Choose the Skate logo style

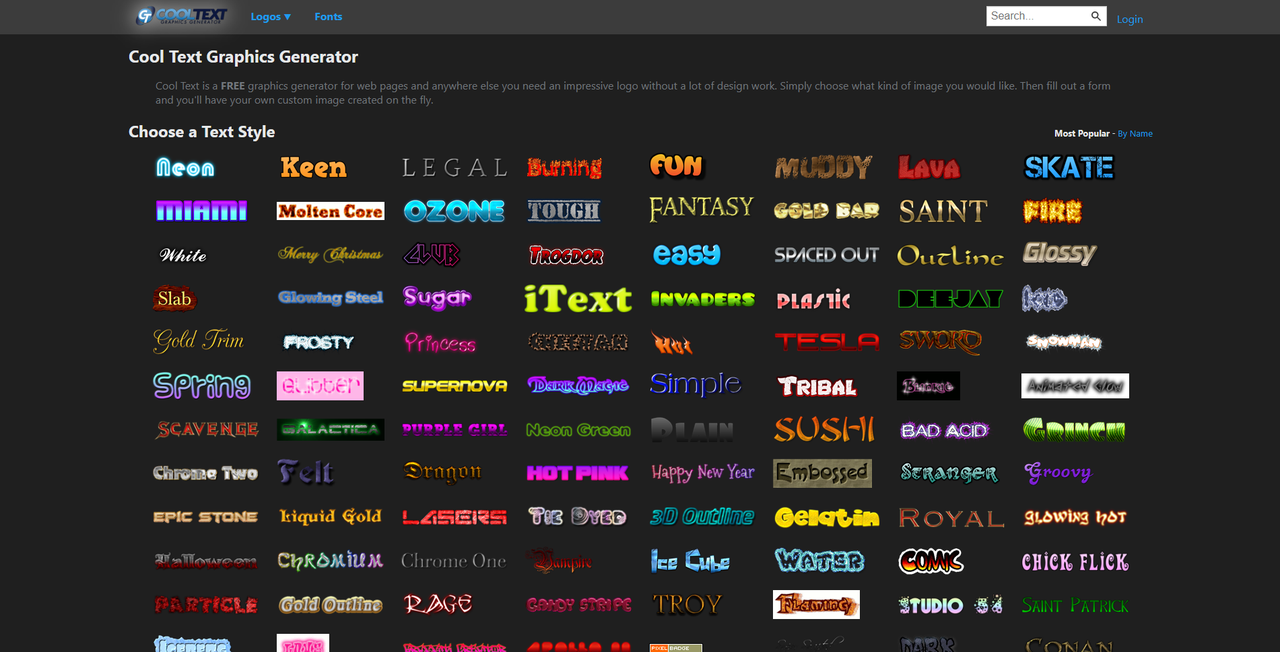[x=1069, y=167]
